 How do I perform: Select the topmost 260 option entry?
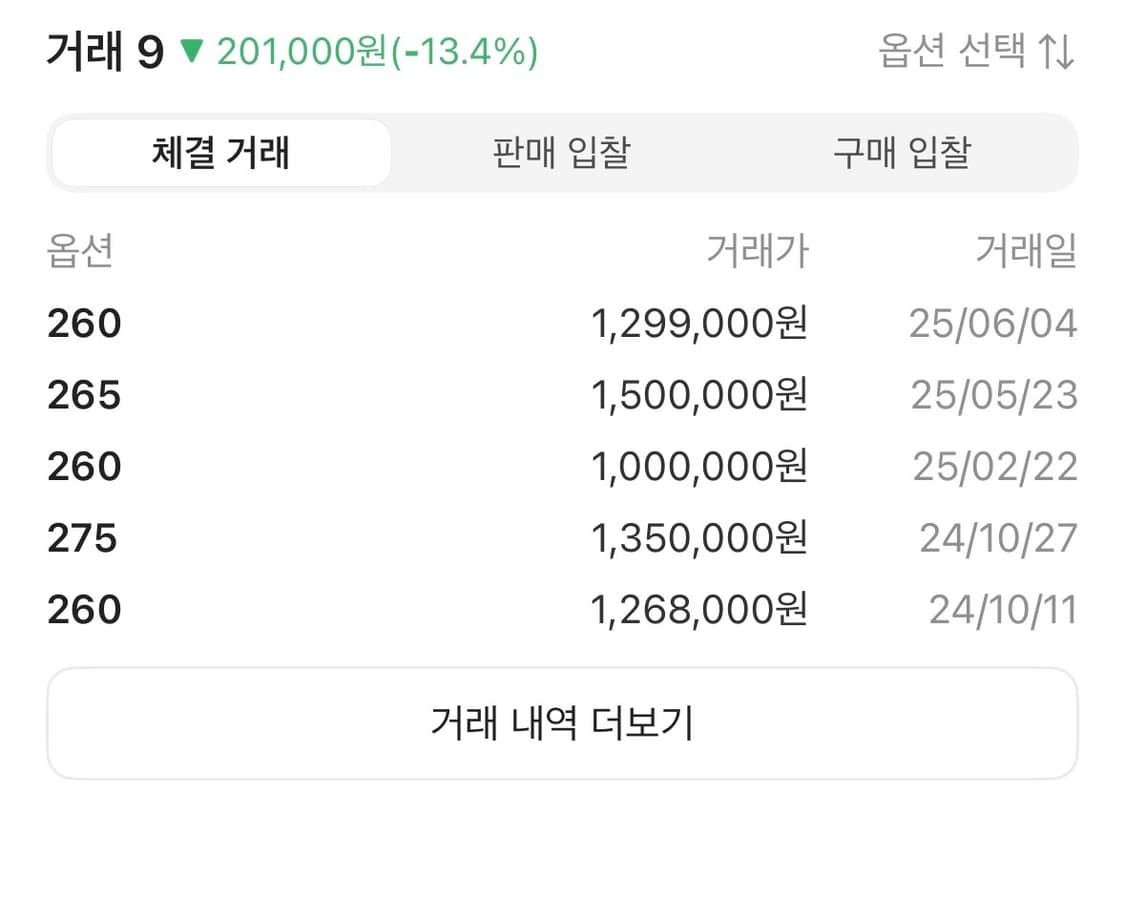pos(84,322)
